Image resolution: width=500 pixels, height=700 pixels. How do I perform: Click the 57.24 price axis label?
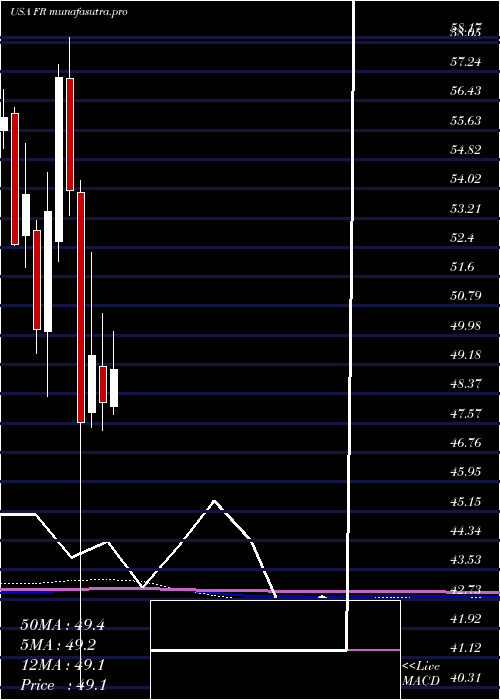pyautogui.click(x=465, y=62)
